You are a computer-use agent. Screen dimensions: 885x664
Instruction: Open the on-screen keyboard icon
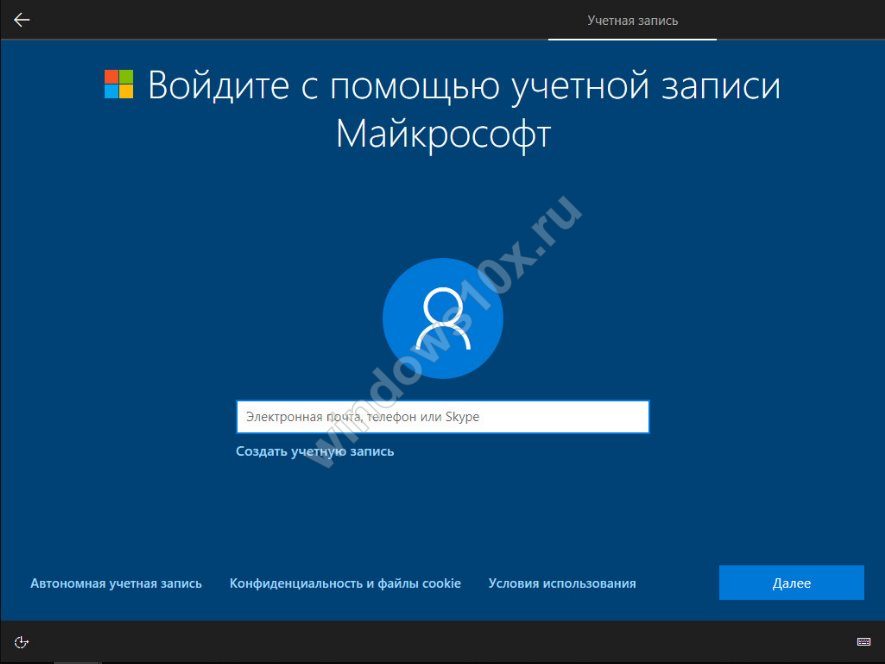coord(863,642)
